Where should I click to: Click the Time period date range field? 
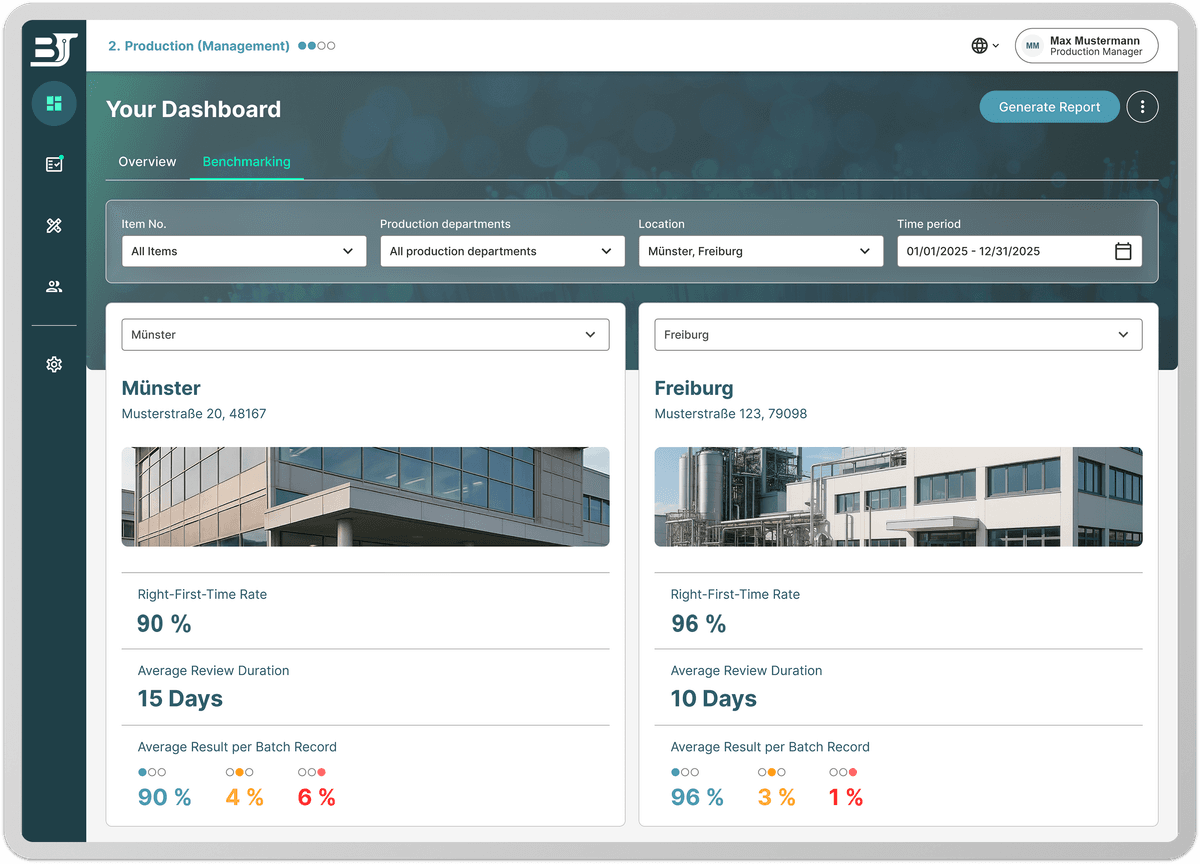(1005, 252)
